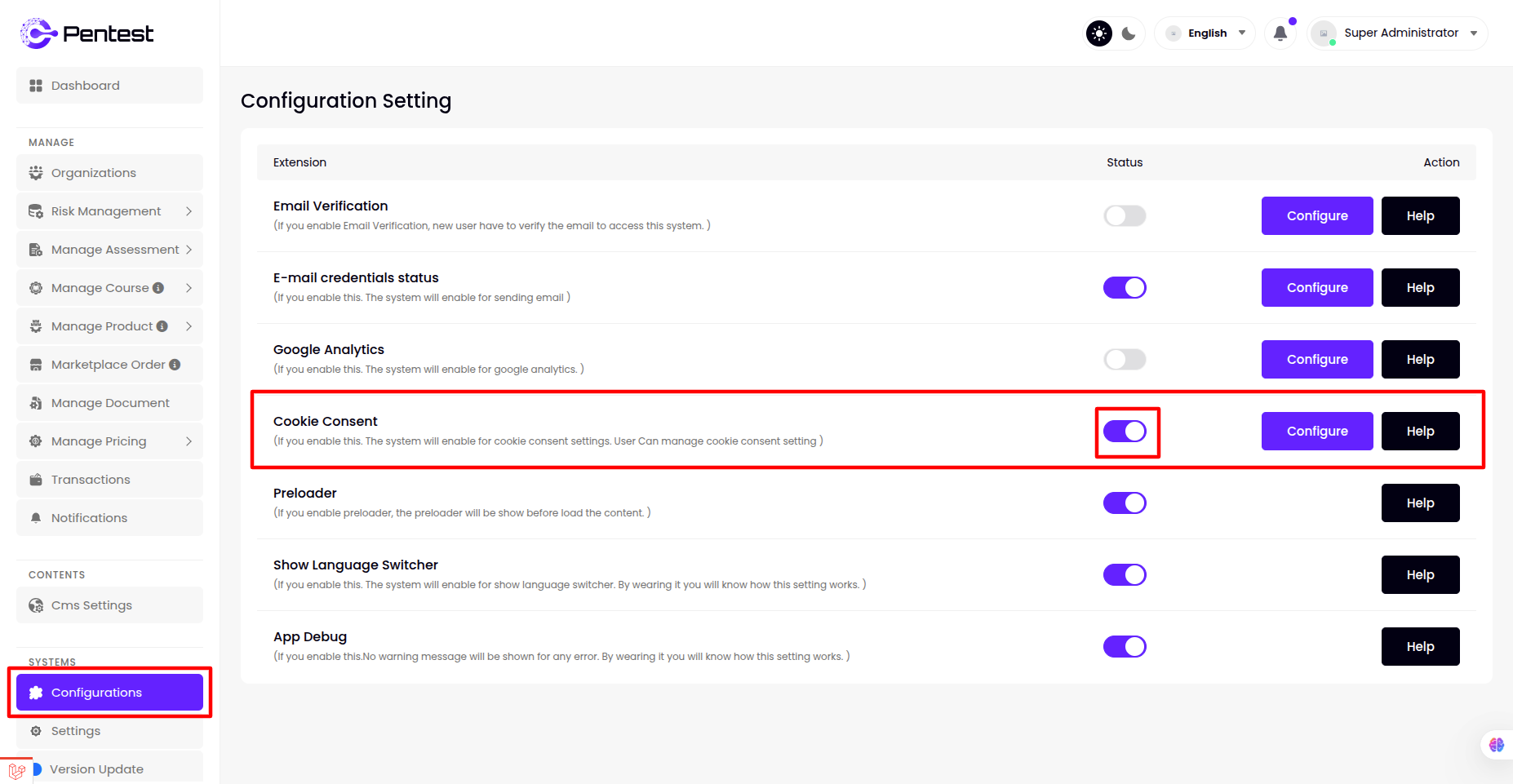Switch to light mode sun icon
Viewport: 1513px width, 784px height.
tap(1099, 33)
